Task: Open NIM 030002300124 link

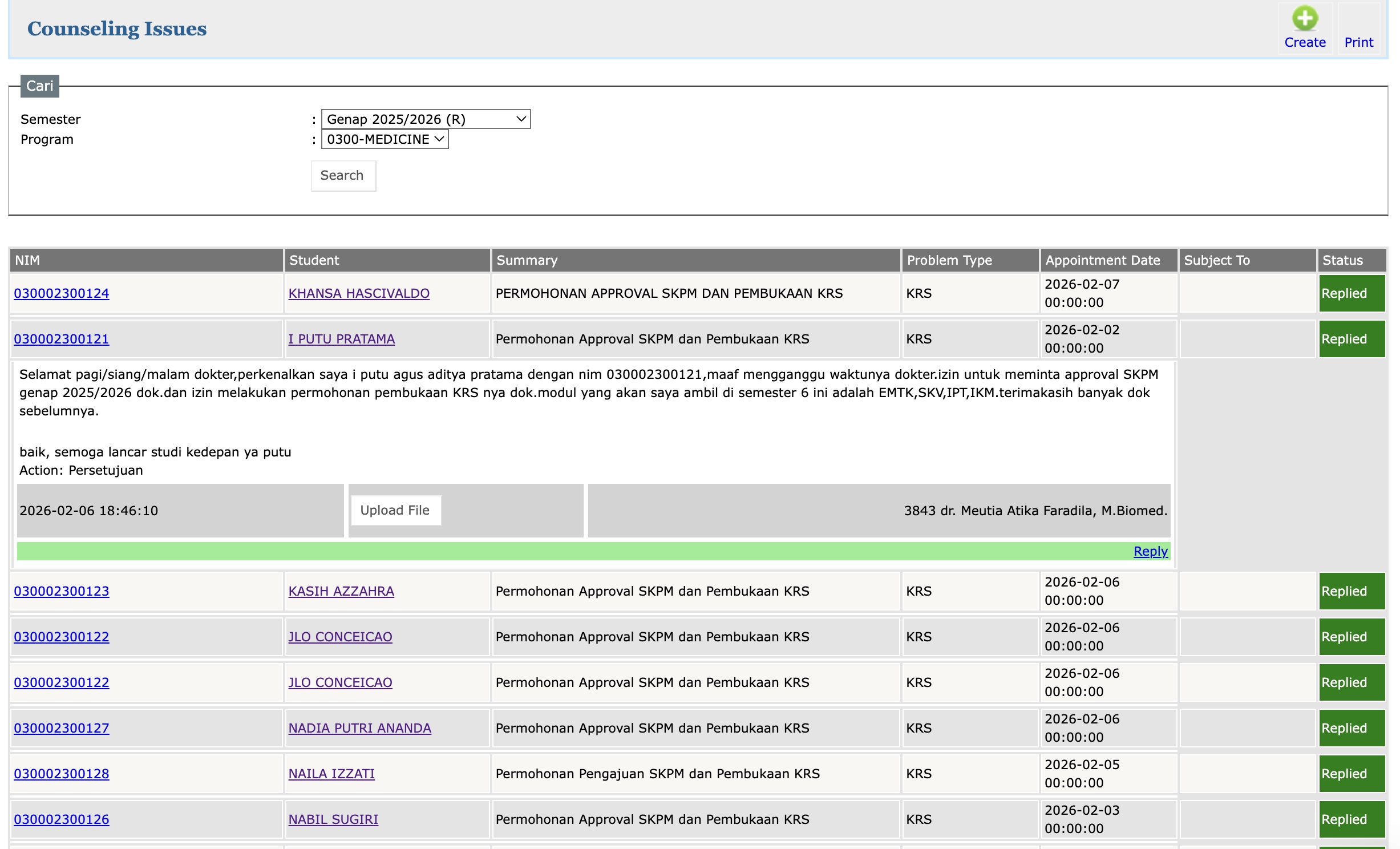Action: (62, 293)
